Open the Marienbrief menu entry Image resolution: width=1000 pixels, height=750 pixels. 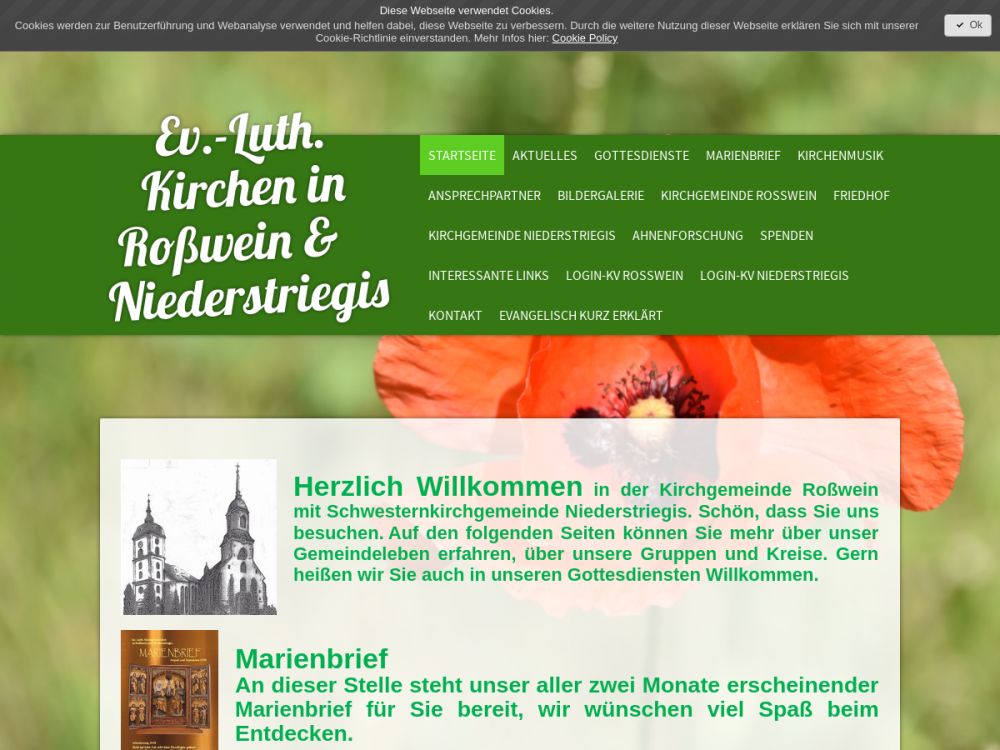tap(743, 155)
